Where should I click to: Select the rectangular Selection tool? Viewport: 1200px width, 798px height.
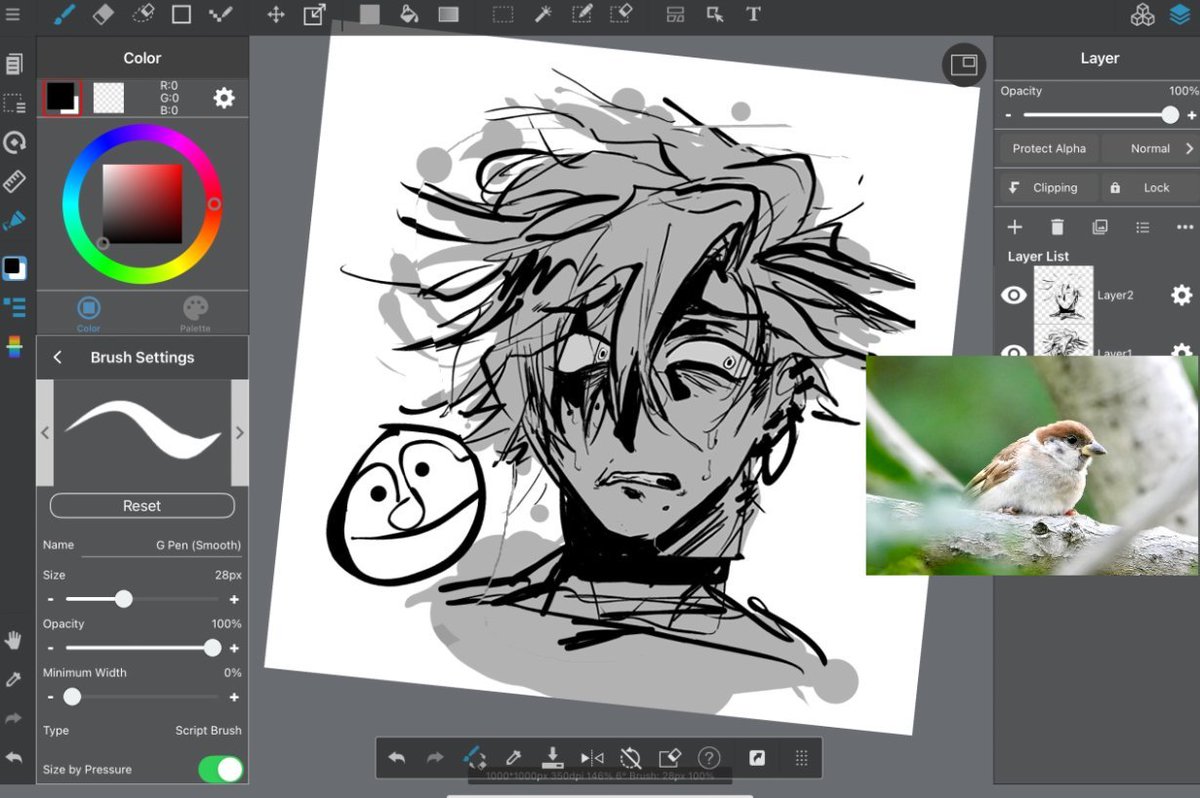[503, 15]
